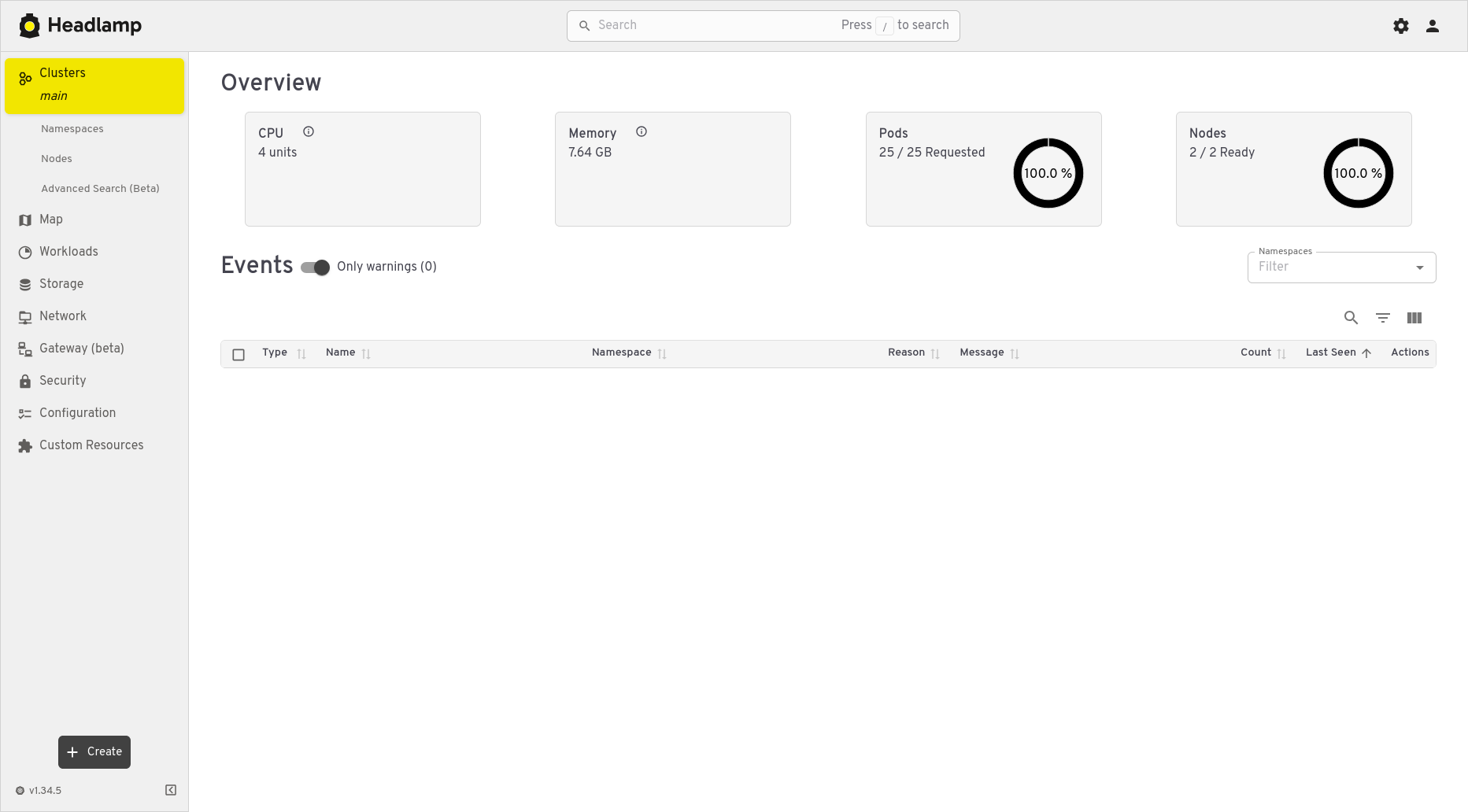Open the Security section
This screenshot has height=812, width=1468.
pyautogui.click(x=62, y=381)
